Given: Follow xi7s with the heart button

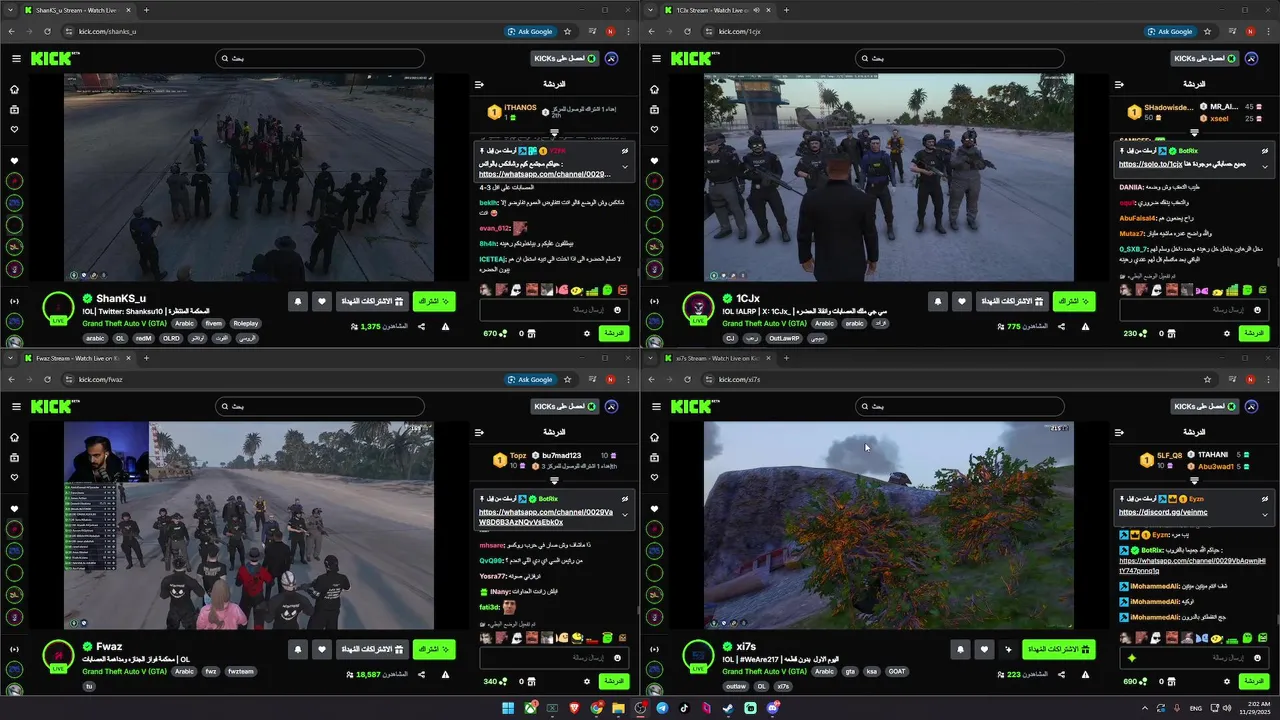Looking at the screenshot, I should click(x=984, y=649).
